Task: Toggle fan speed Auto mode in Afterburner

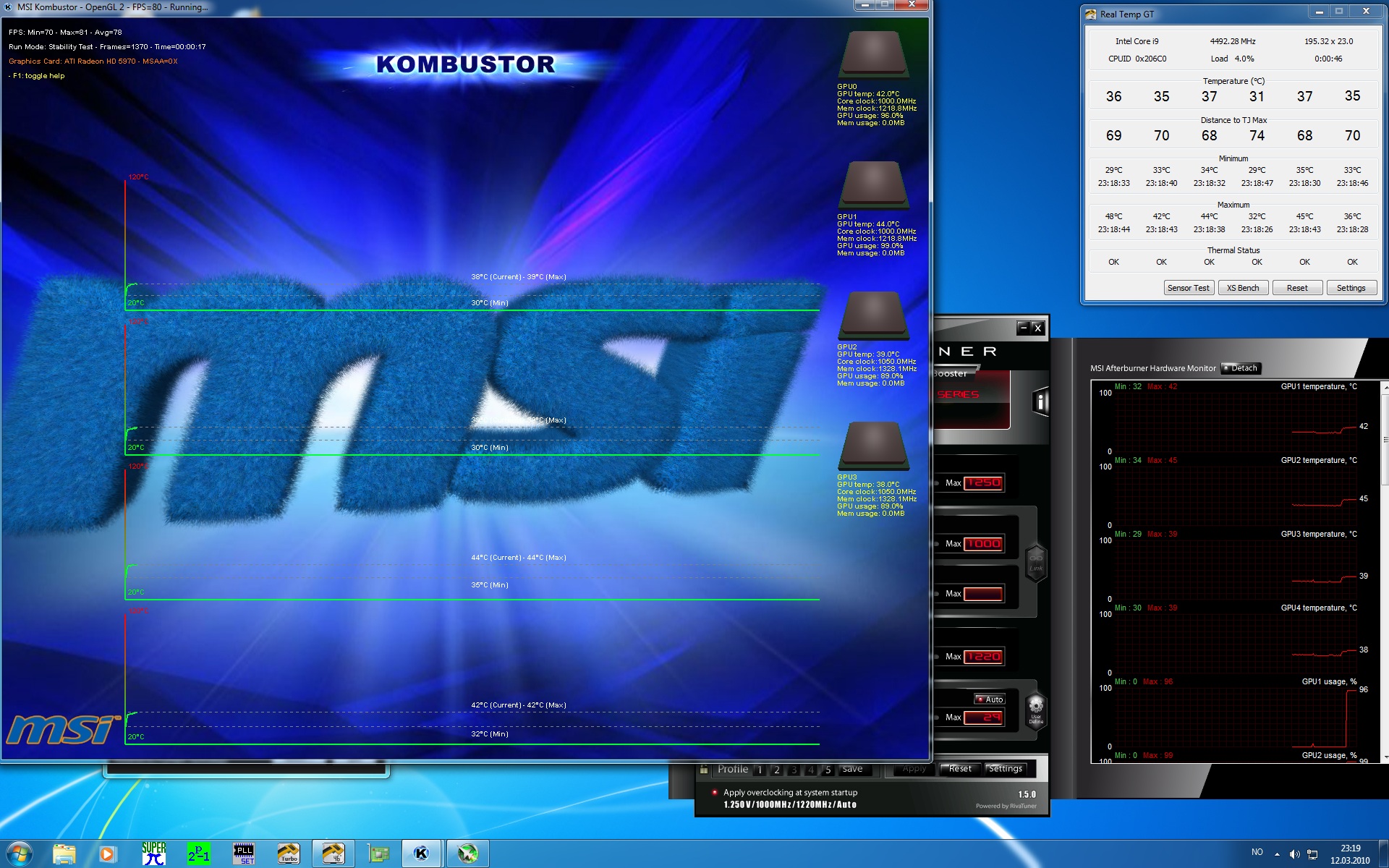Action: point(990,699)
